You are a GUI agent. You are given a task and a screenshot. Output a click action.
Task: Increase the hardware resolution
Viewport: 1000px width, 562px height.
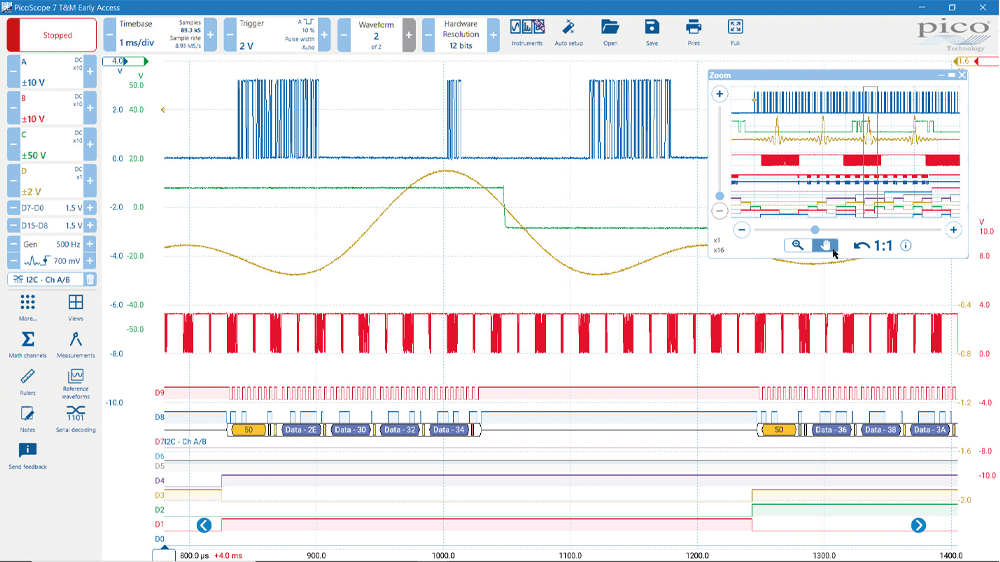pyautogui.click(x=493, y=34)
